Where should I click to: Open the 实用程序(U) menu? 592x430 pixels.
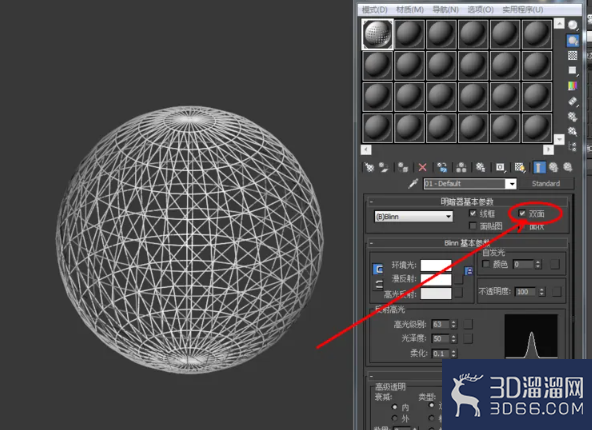523,9
